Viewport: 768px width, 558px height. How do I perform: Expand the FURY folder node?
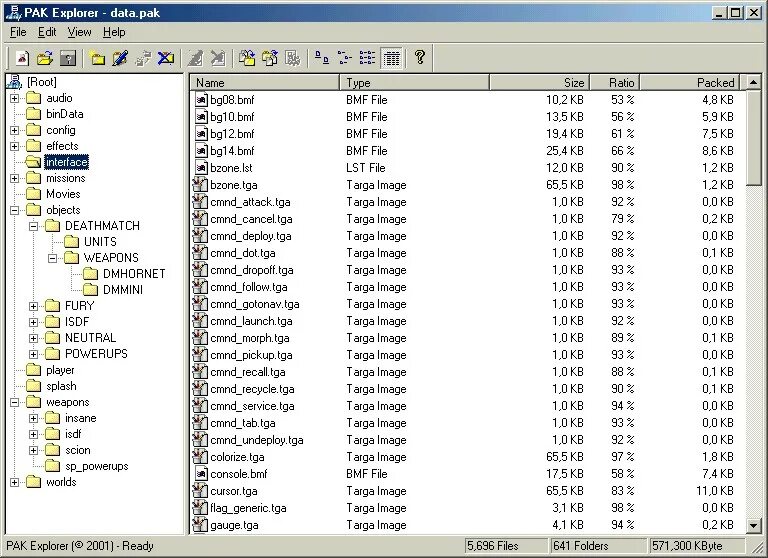point(33,306)
